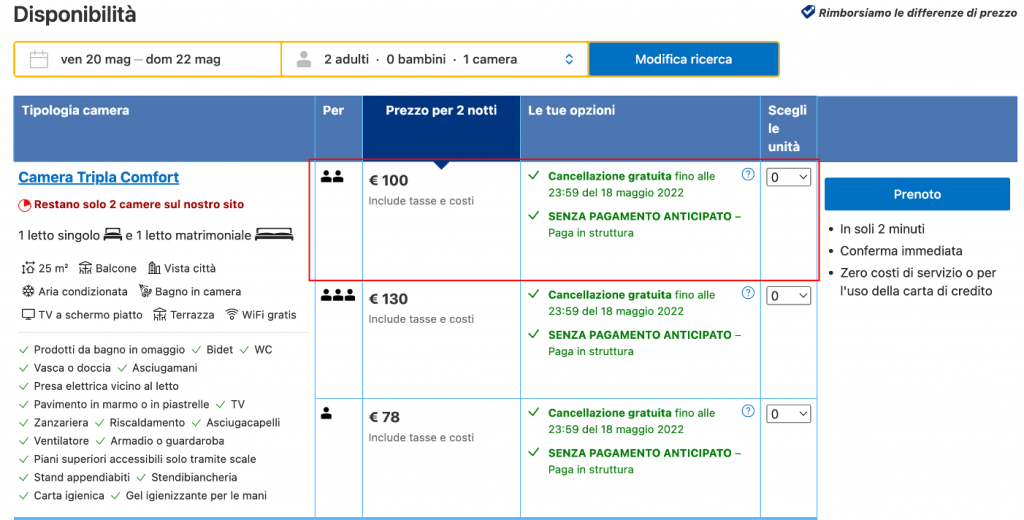Click info icon beside third free cancellation
Viewport: 1024px width, 520px height.
[x=747, y=411]
